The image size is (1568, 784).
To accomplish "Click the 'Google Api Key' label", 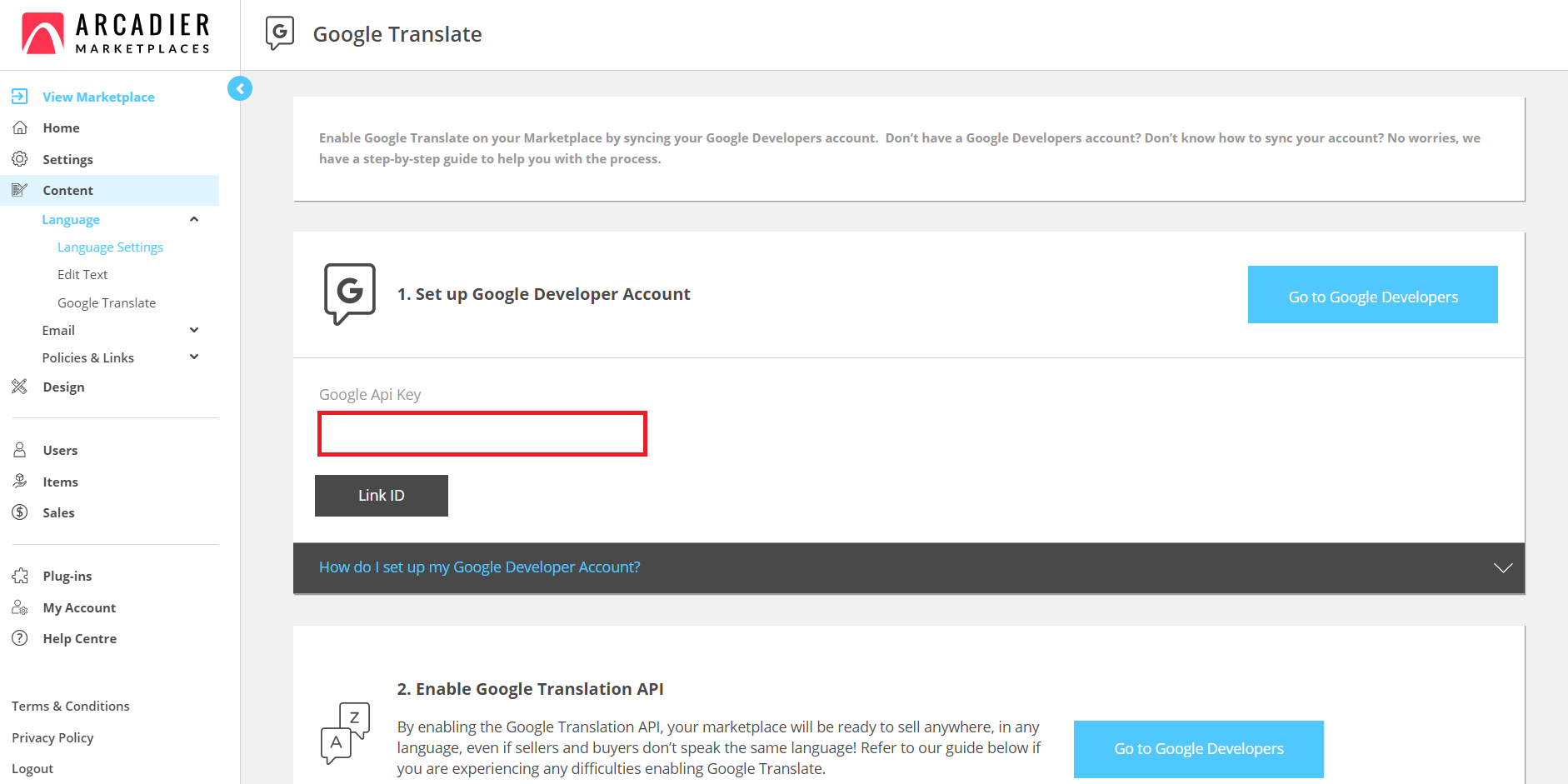I will 370,395.
